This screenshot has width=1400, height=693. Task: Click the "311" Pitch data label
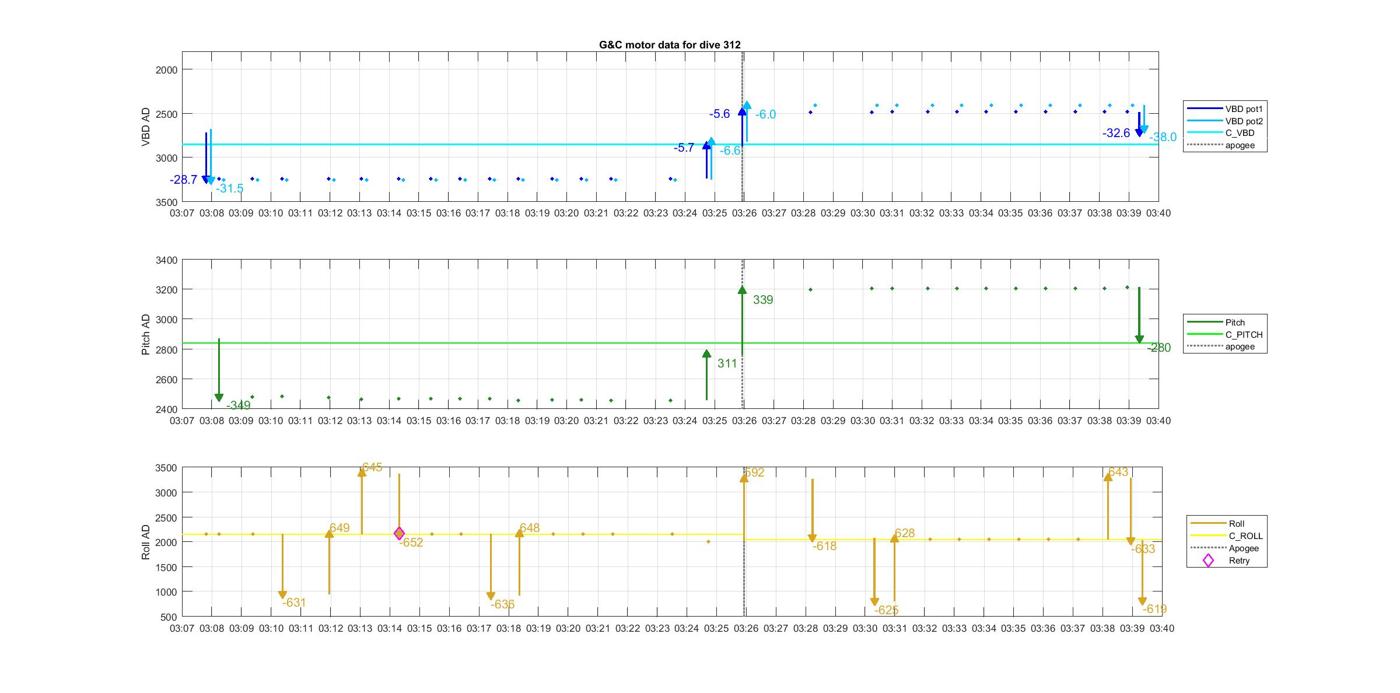(727, 364)
